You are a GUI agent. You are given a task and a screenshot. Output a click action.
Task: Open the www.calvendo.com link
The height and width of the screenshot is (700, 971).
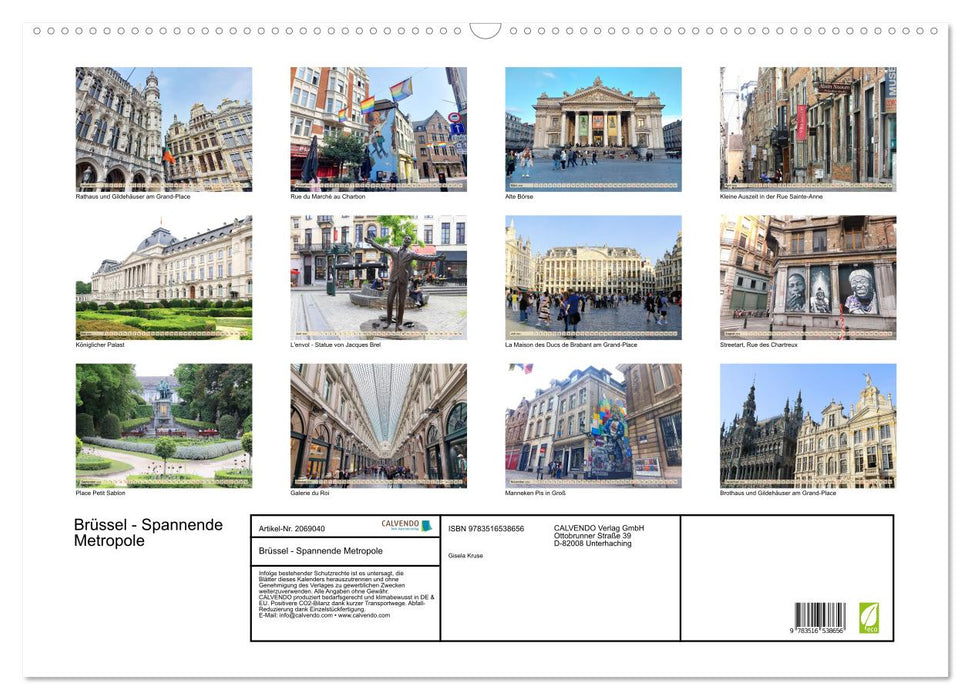click(x=363, y=615)
